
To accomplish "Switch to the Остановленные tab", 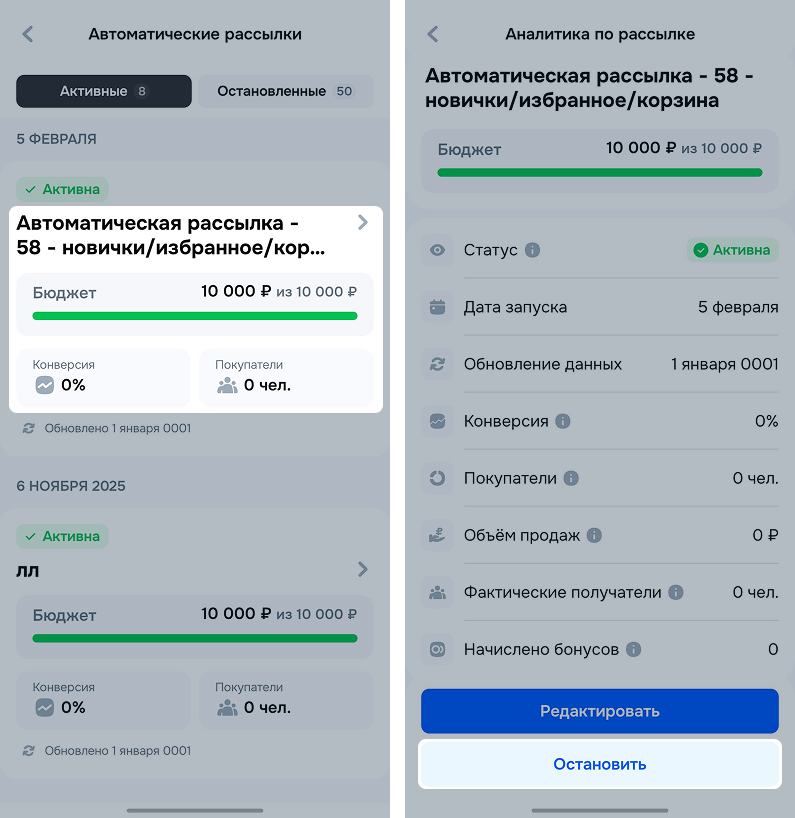I will coord(285,91).
